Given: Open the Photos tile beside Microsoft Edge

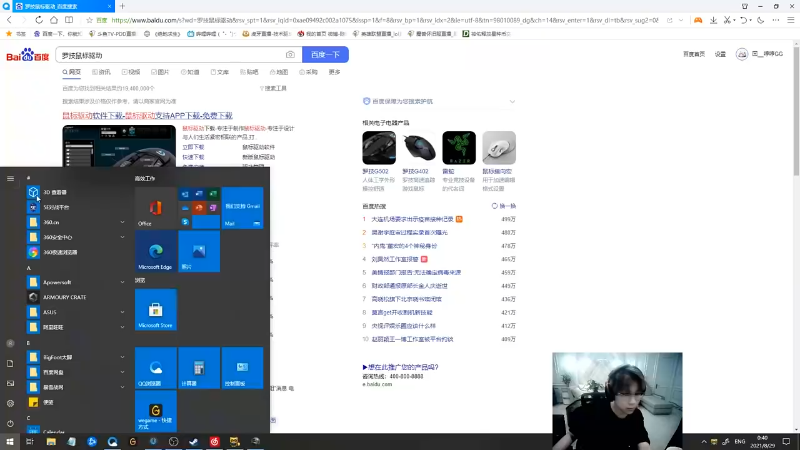Looking at the screenshot, I should point(199,251).
